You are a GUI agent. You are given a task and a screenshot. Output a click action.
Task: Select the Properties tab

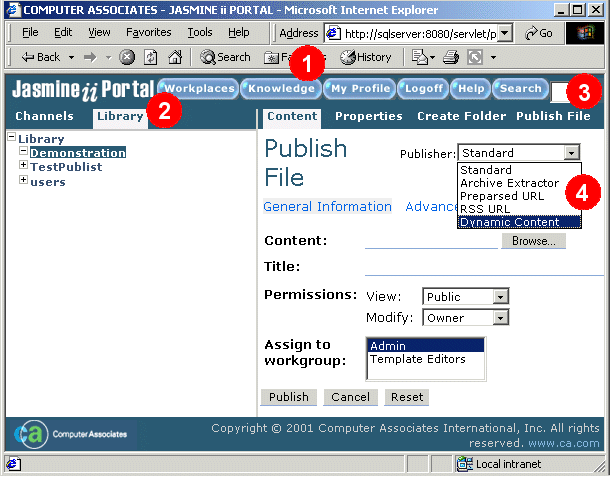[369, 116]
